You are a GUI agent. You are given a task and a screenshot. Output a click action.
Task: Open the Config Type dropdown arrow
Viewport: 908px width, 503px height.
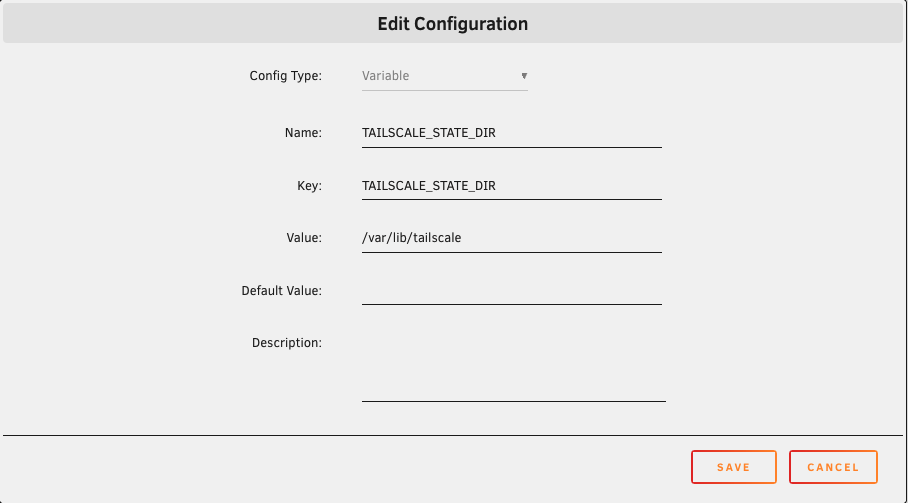click(x=524, y=76)
